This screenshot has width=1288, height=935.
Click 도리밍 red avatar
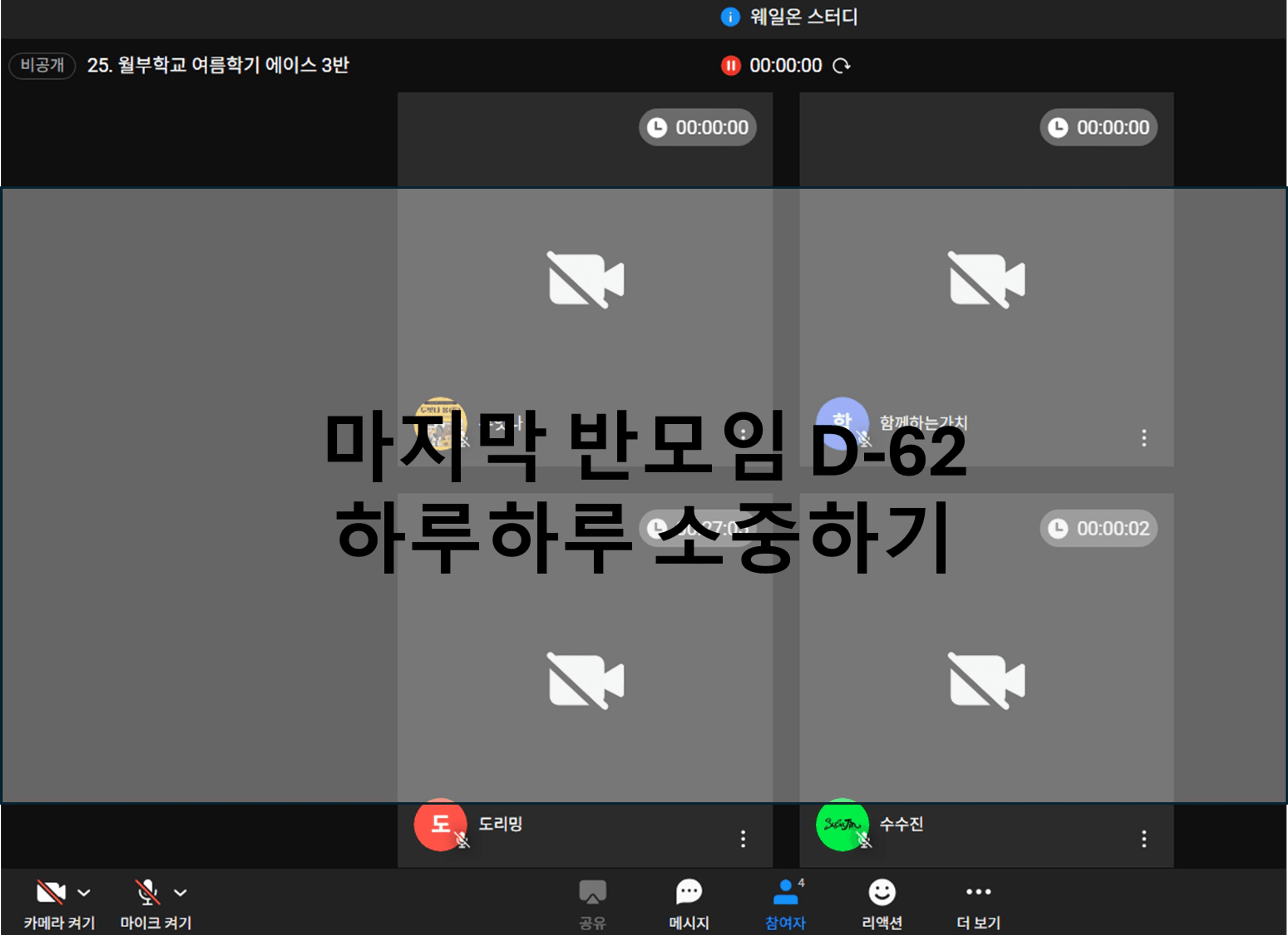click(x=440, y=824)
